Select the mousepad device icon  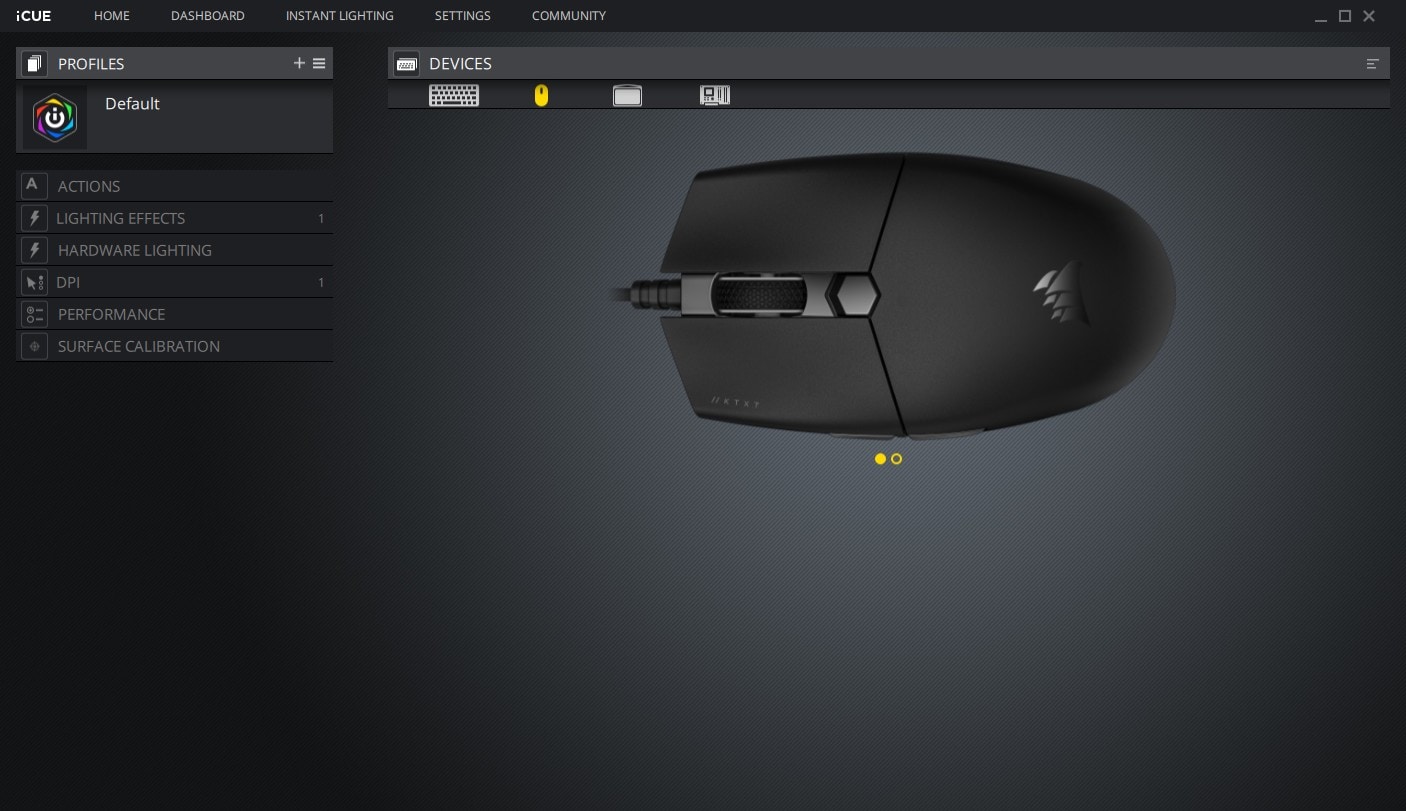point(627,95)
